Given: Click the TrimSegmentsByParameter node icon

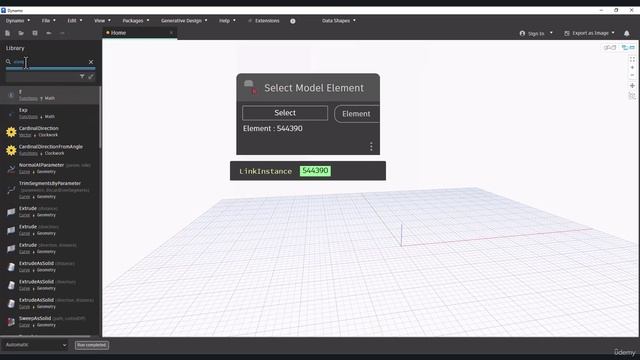Looking at the screenshot, I should tap(11, 190).
